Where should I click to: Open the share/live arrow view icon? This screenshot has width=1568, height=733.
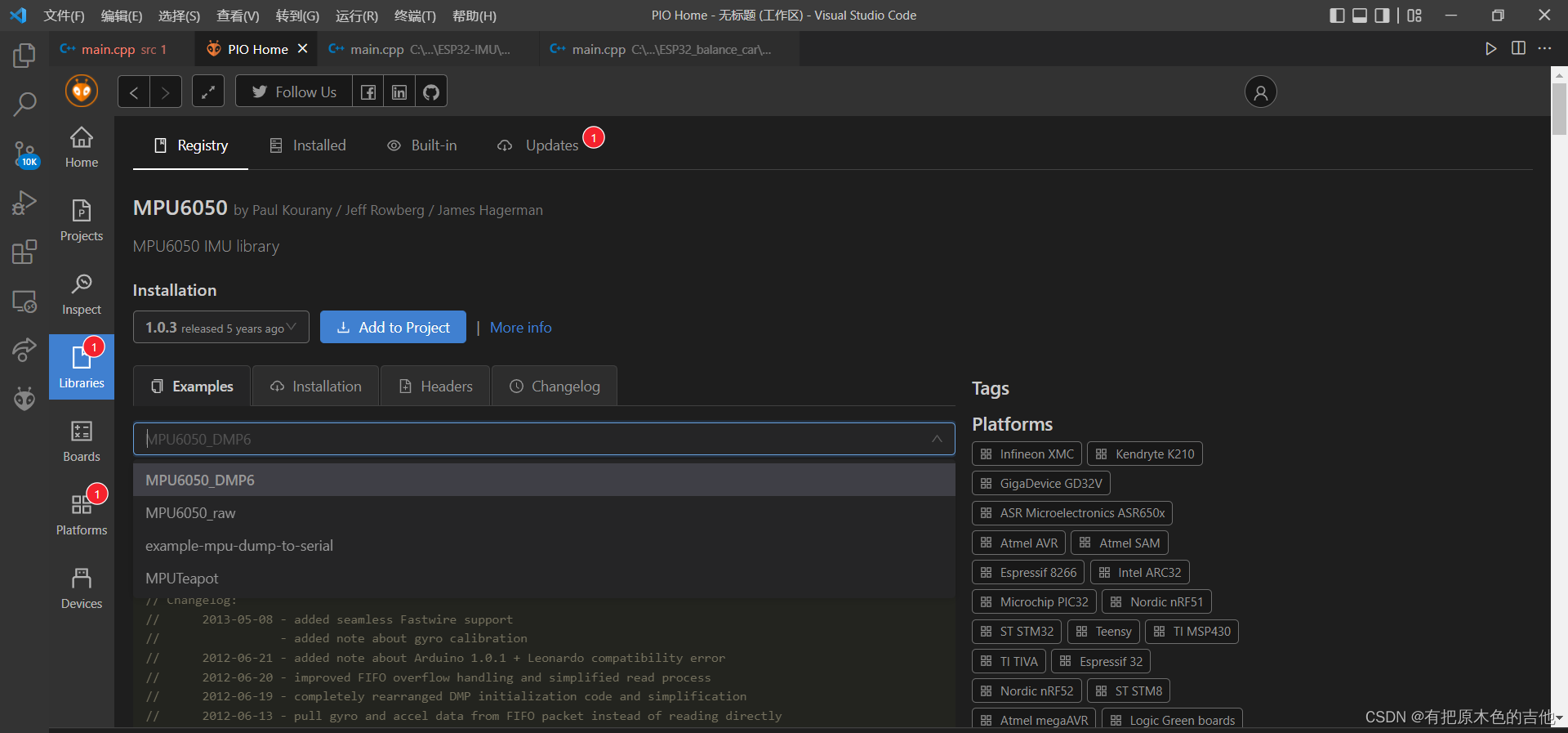[24, 350]
